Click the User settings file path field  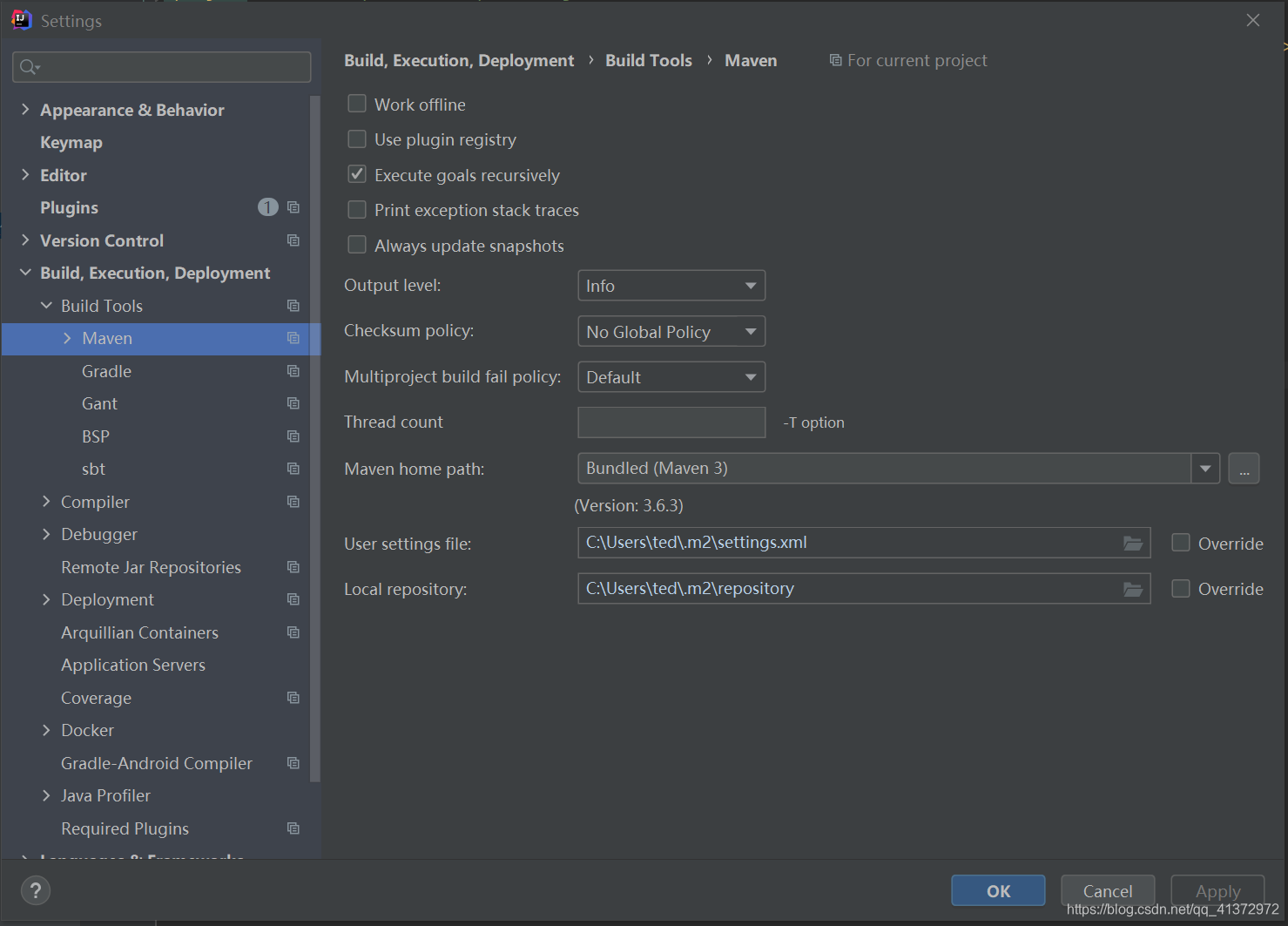(864, 543)
